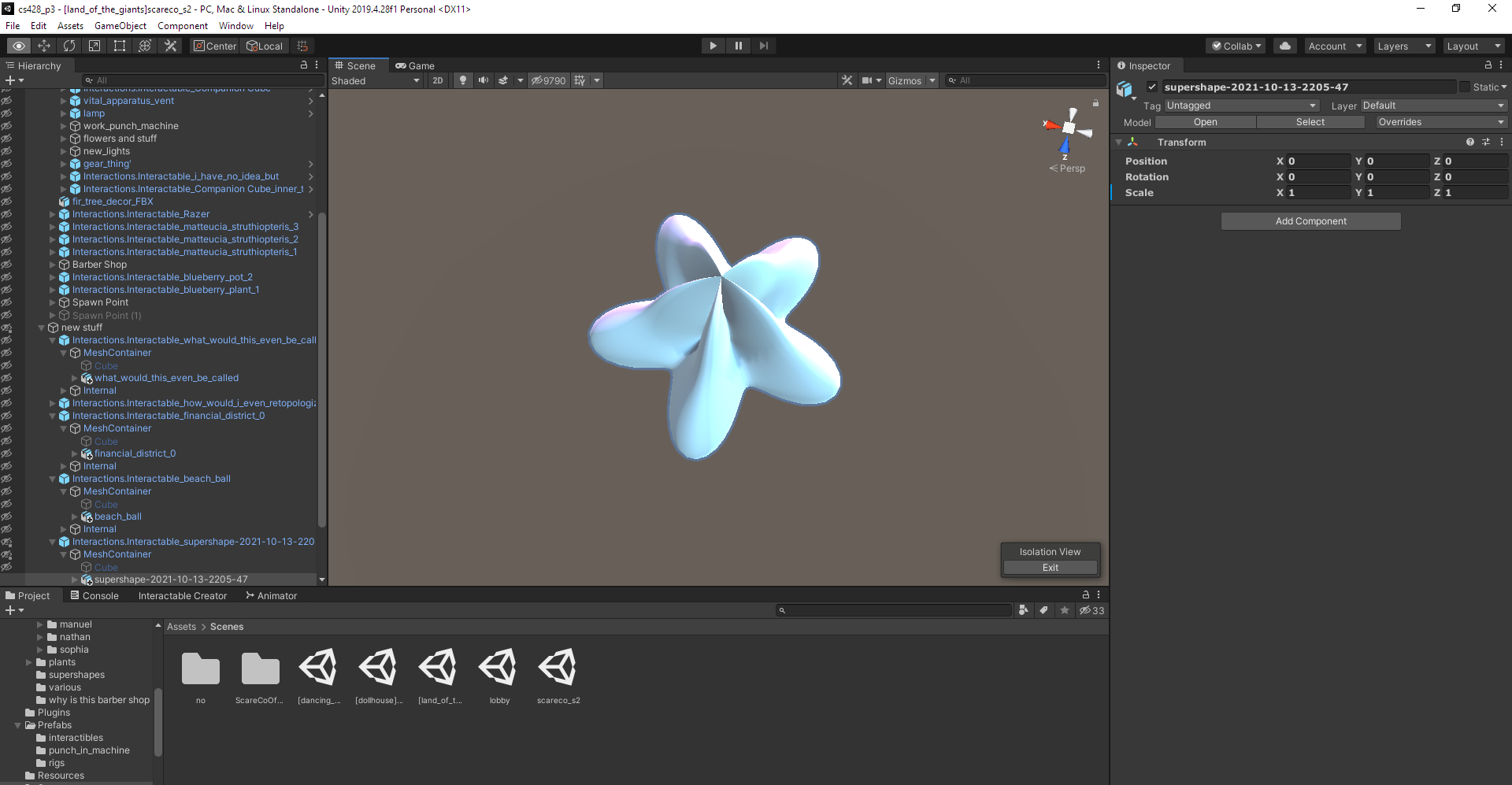Search by type in Project panel
Viewport: 1512px width, 785px height.
1023,610
